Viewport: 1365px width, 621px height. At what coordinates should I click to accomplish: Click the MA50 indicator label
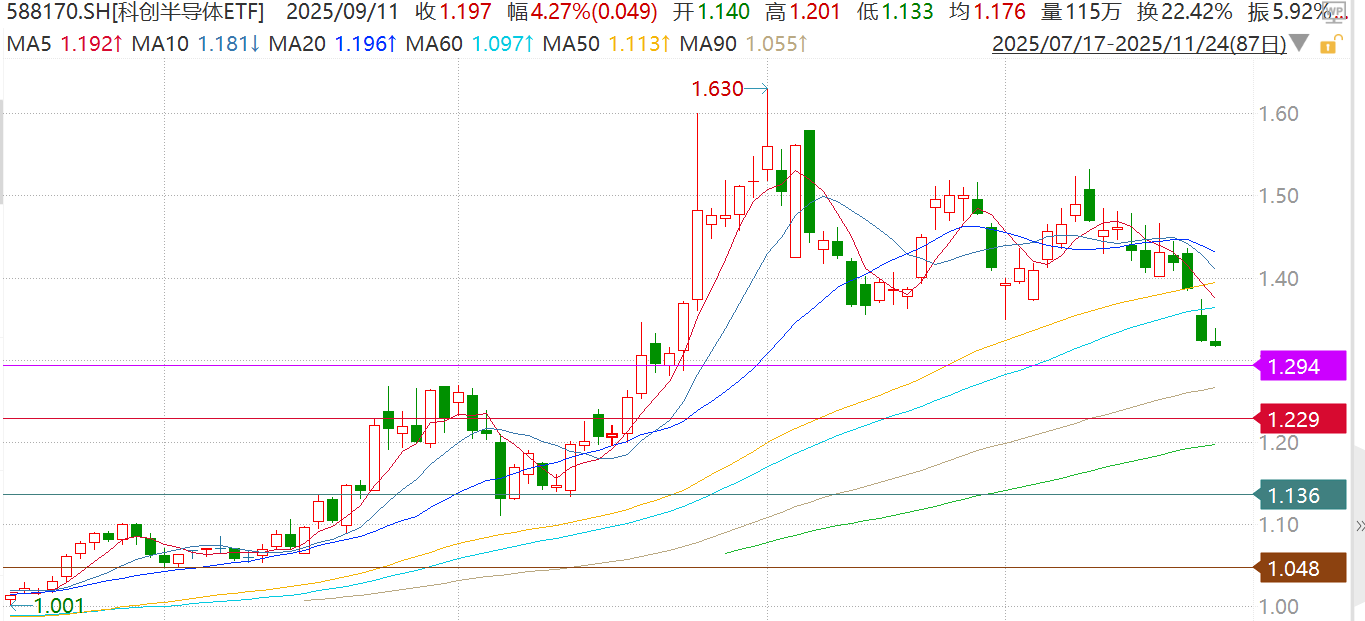(568, 45)
